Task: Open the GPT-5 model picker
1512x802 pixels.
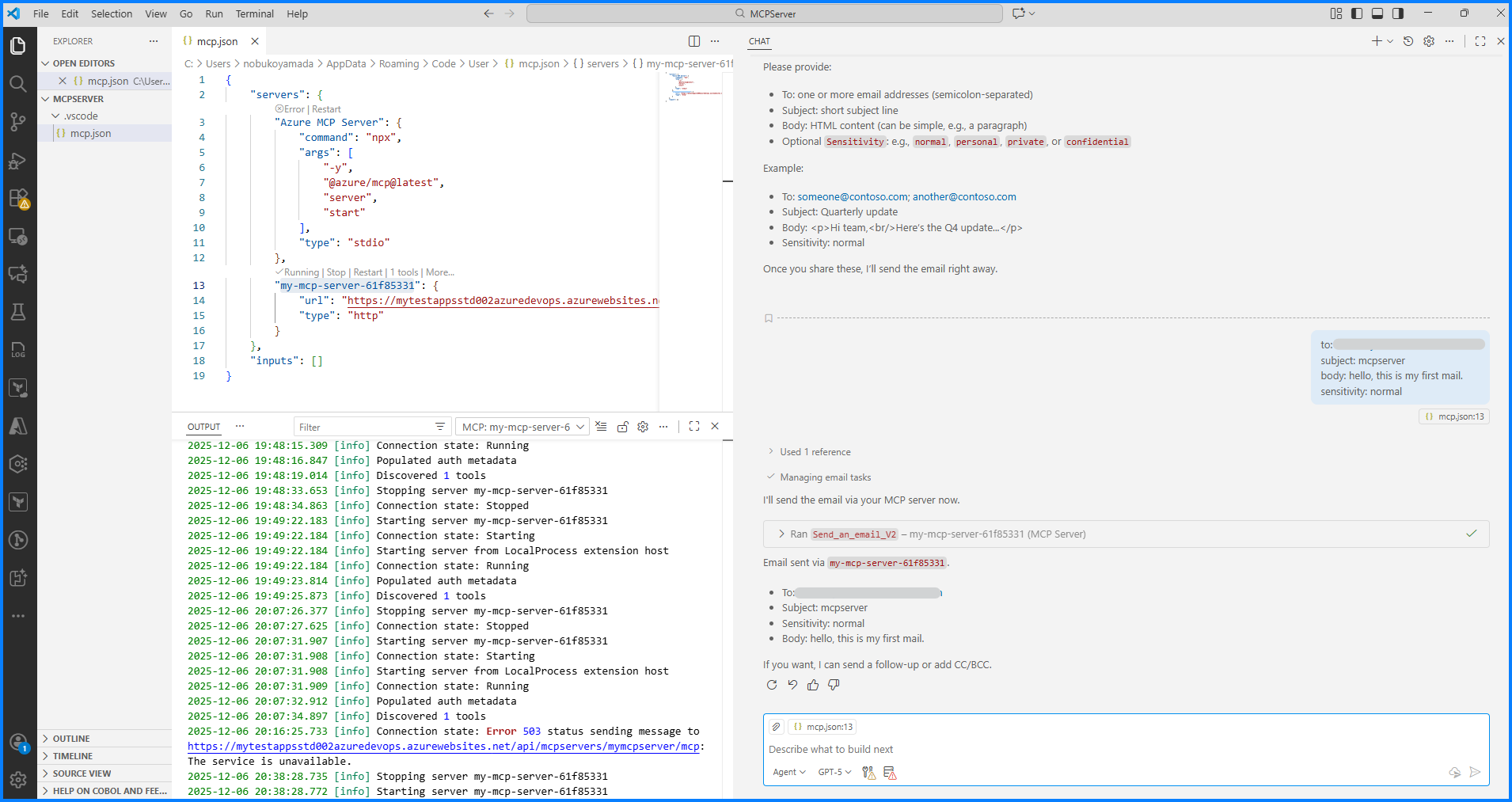Action: click(834, 772)
